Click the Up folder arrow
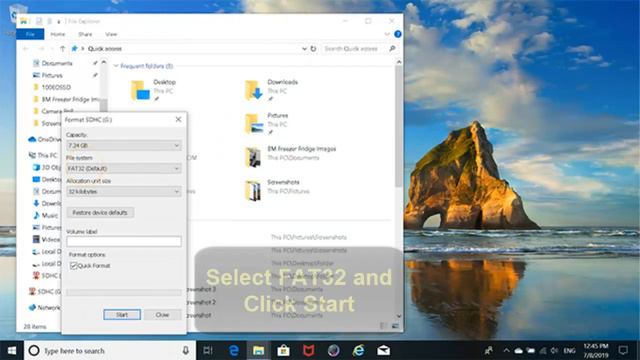640x360 pixels. pos(62,49)
